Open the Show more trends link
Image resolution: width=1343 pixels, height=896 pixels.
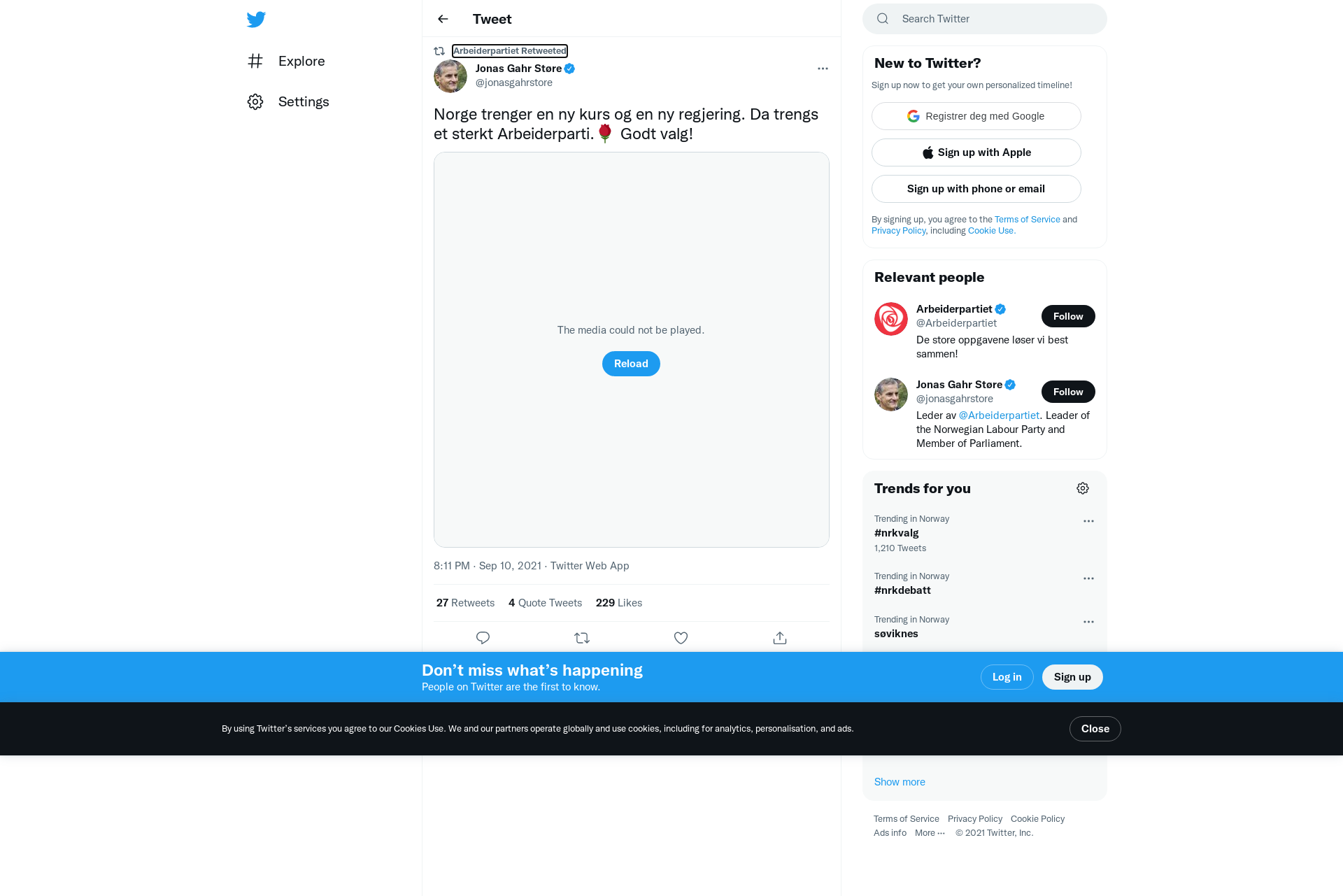(900, 782)
